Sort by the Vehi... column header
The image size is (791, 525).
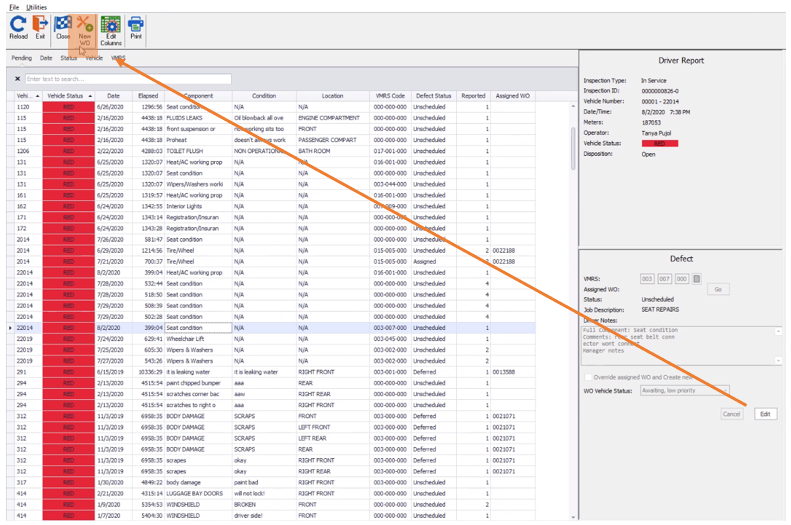point(23,96)
